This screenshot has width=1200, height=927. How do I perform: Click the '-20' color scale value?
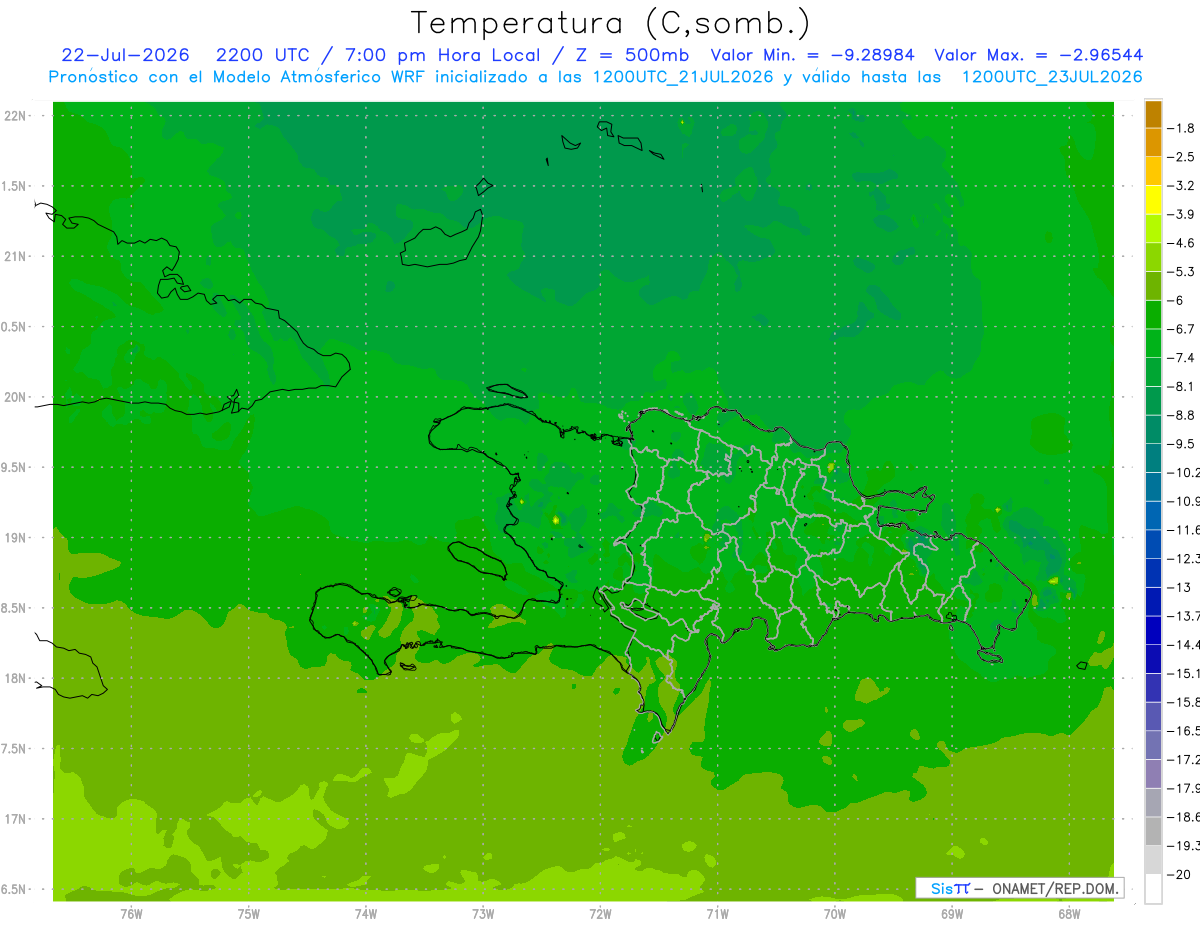(1180, 874)
